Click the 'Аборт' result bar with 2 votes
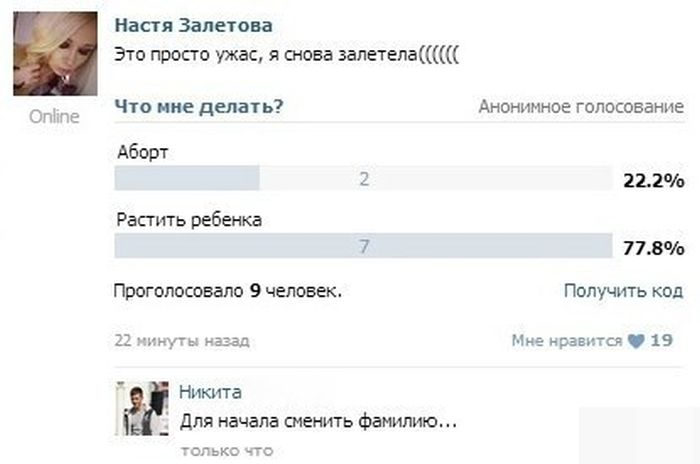The image size is (700, 464). click(x=363, y=179)
